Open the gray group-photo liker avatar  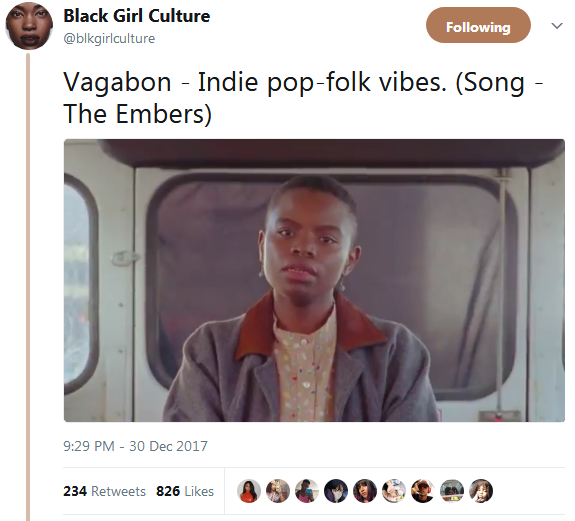452,491
